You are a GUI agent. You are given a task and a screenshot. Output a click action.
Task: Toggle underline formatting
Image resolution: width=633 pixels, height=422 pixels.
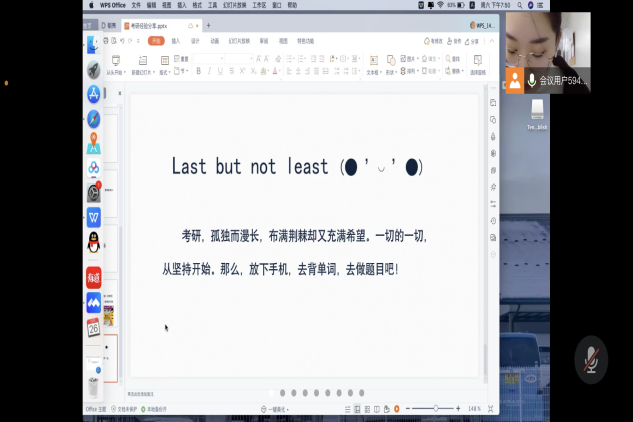point(220,71)
